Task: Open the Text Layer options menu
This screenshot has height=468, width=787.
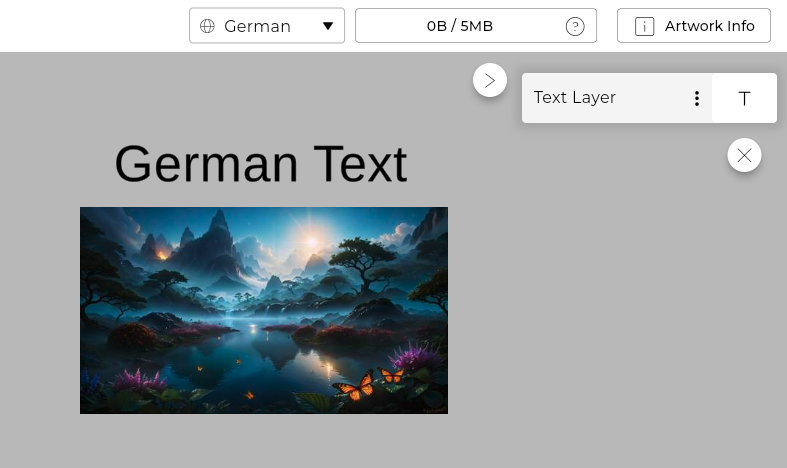Action: point(697,98)
